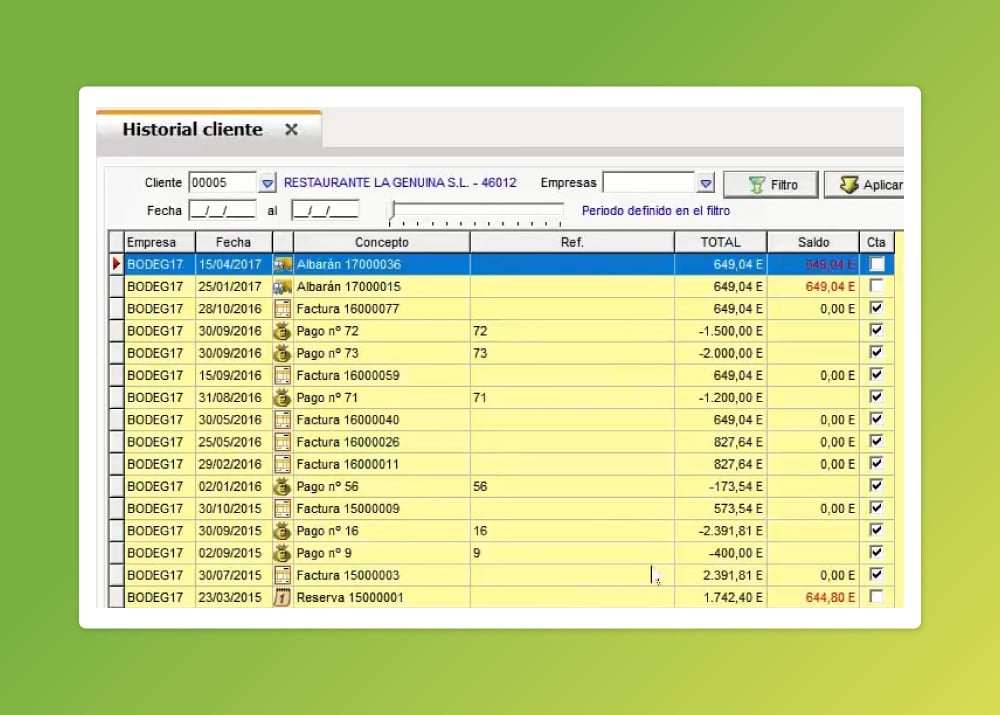Click the reservation icon beside Reserva 15000001
This screenshot has height=715, width=1000.
click(282, 597)
